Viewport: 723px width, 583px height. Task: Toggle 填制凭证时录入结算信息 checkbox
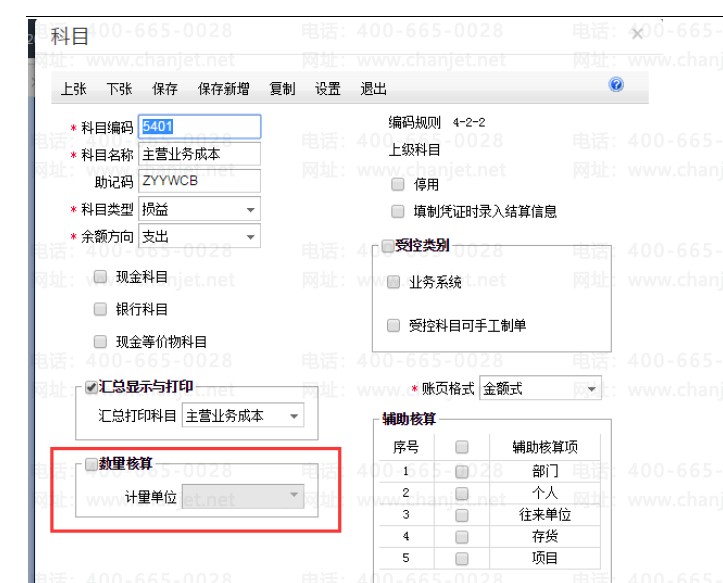pyautogui.click(x=397, y=211)
